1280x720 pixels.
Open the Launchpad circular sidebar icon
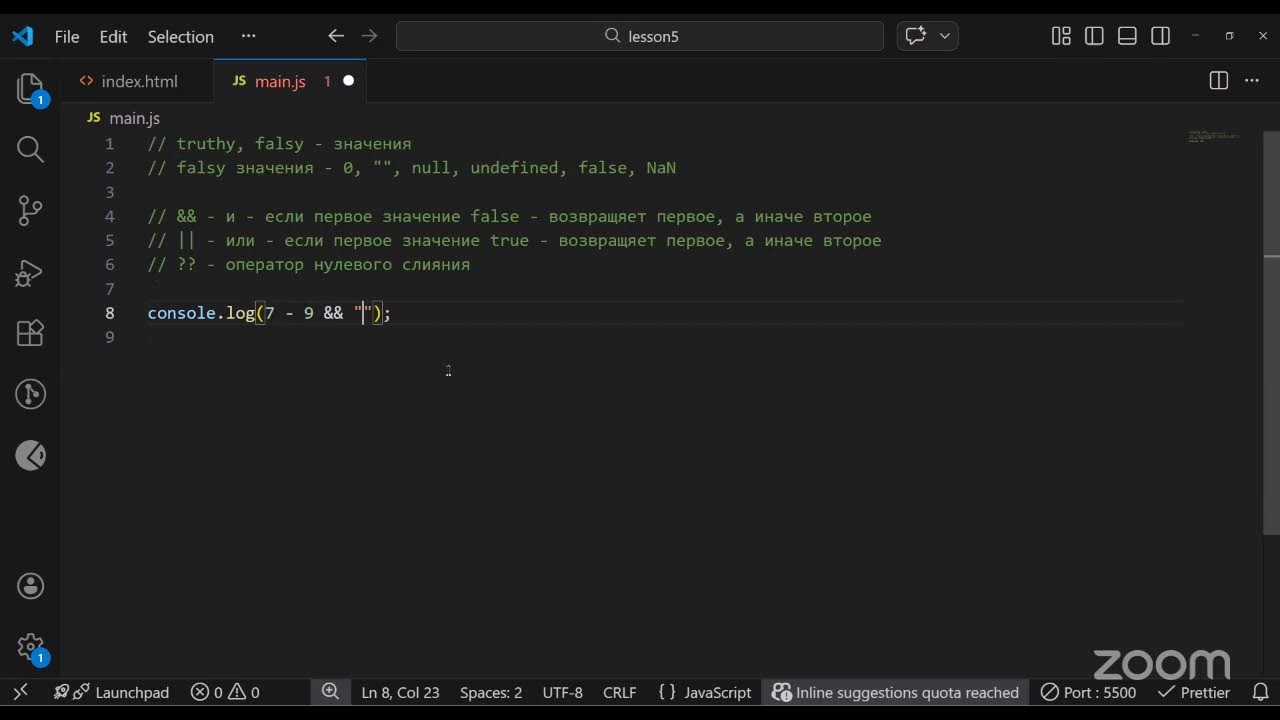click(30, 456)
